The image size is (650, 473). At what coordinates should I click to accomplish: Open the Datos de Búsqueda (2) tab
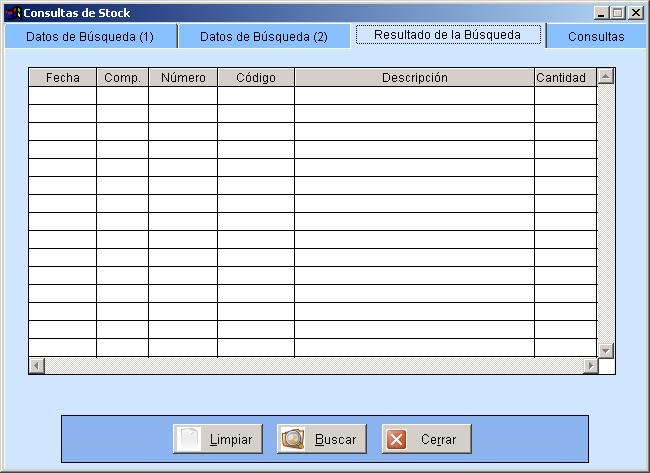pos(264,36)
